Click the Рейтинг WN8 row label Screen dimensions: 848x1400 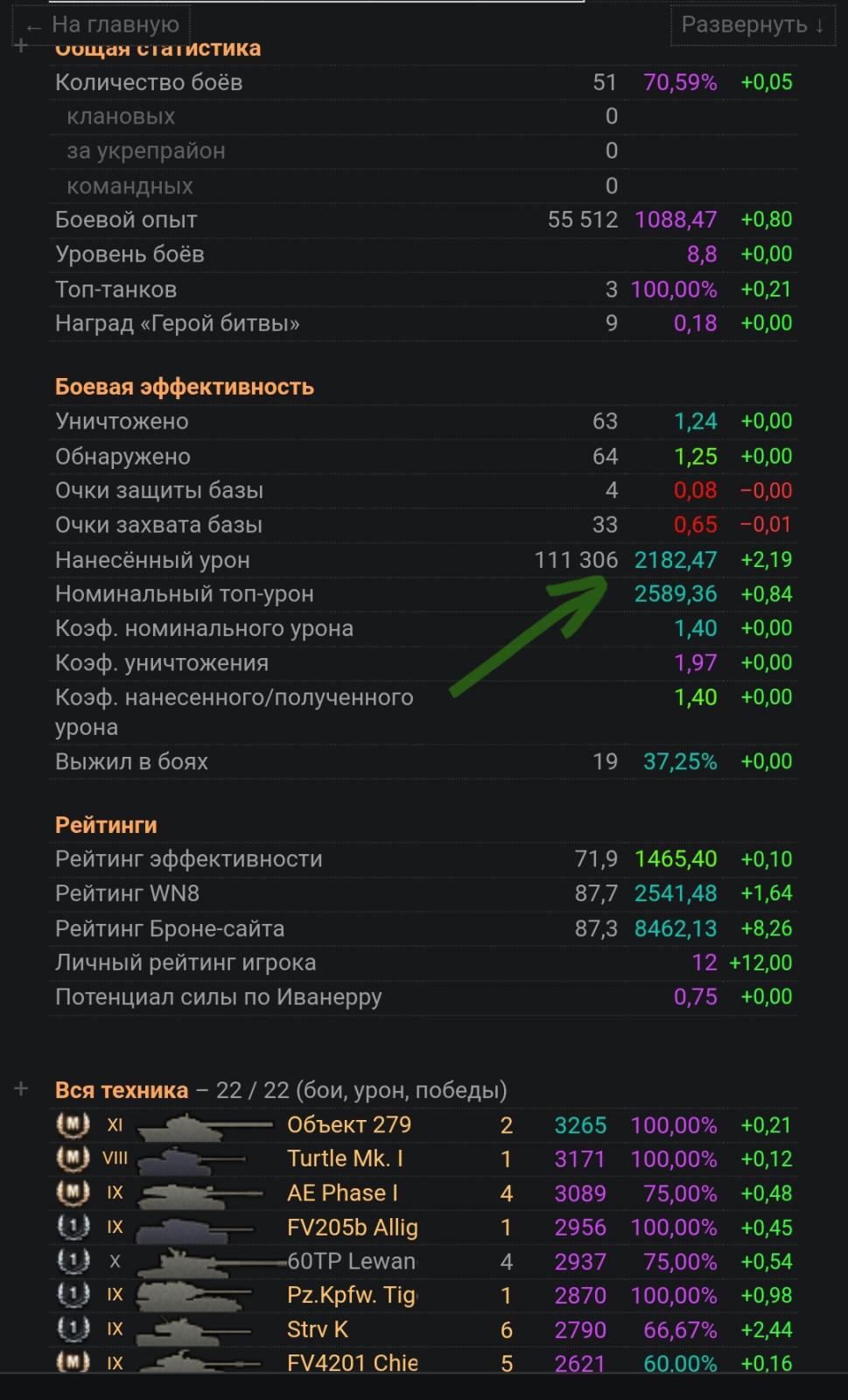coord(127,893)
